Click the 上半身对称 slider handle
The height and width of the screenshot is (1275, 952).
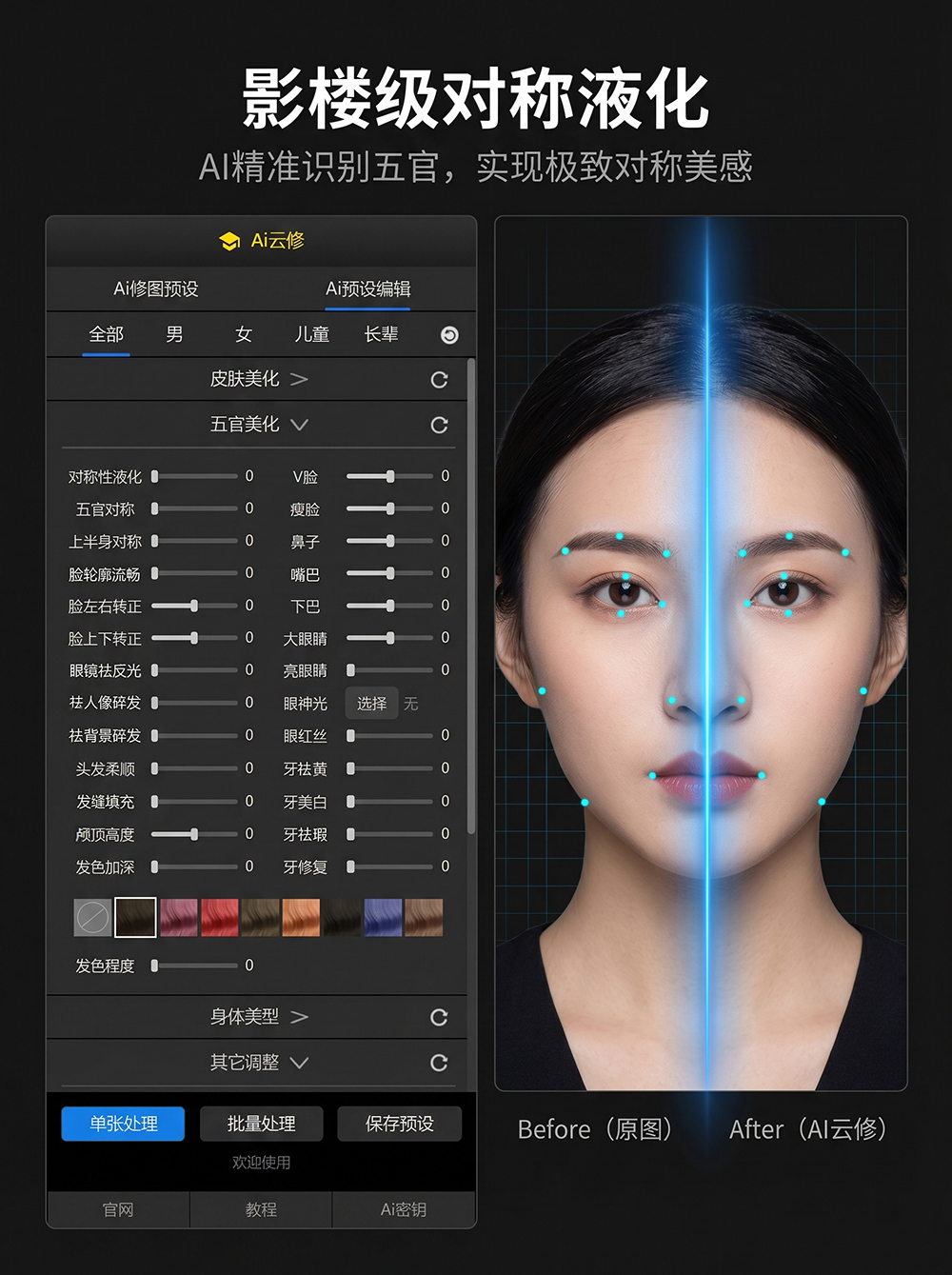tap(154, 541)
